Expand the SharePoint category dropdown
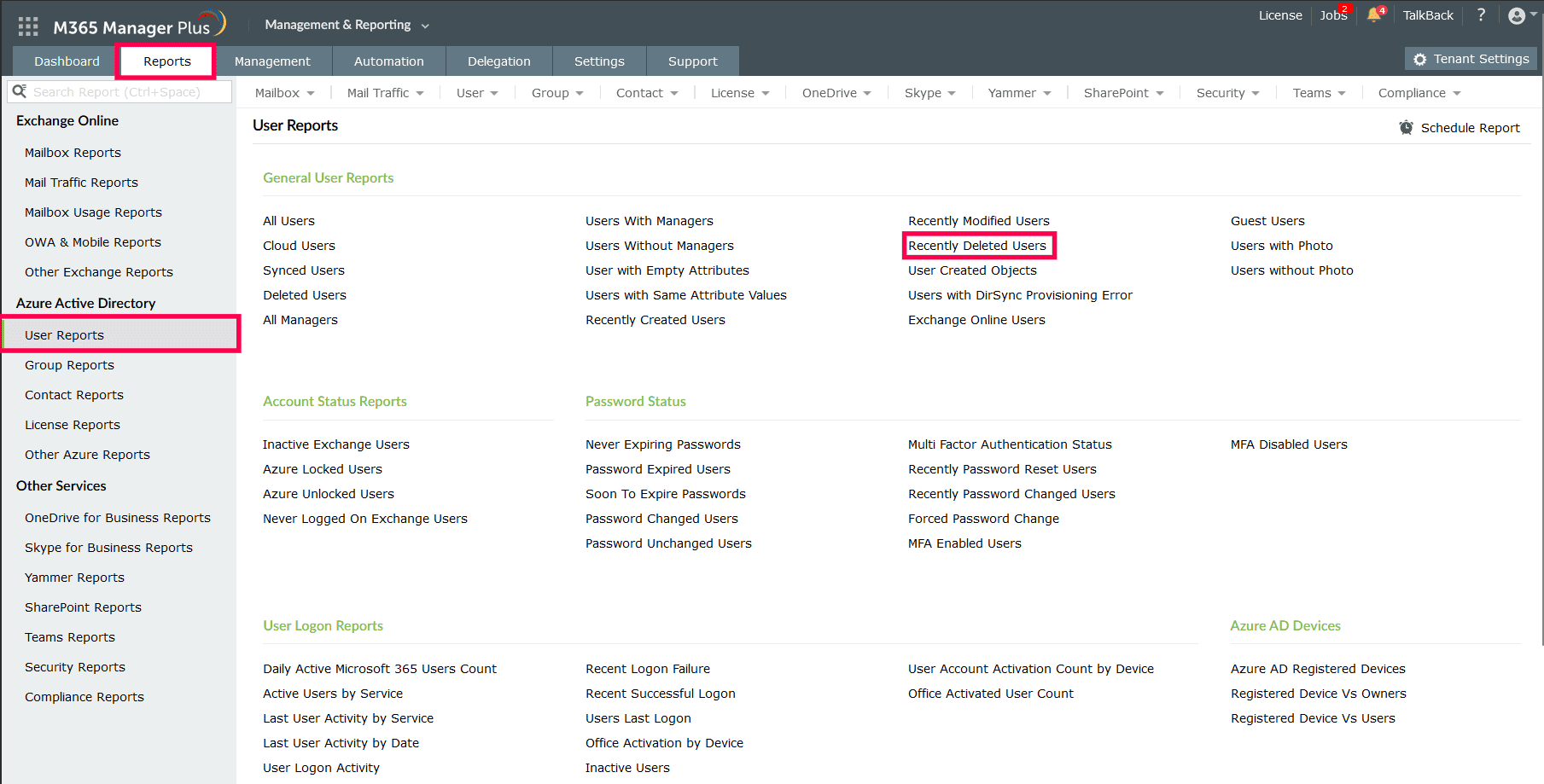 point(1124,93)
